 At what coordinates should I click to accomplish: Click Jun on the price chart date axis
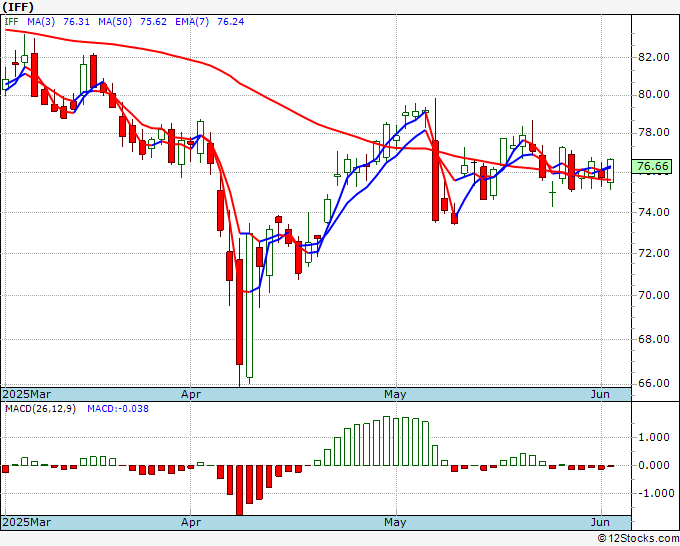[600, 394]
